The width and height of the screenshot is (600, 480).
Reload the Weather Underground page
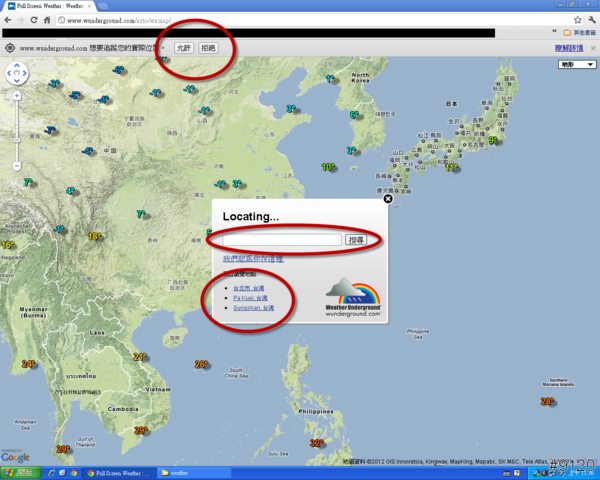[34, 20]
